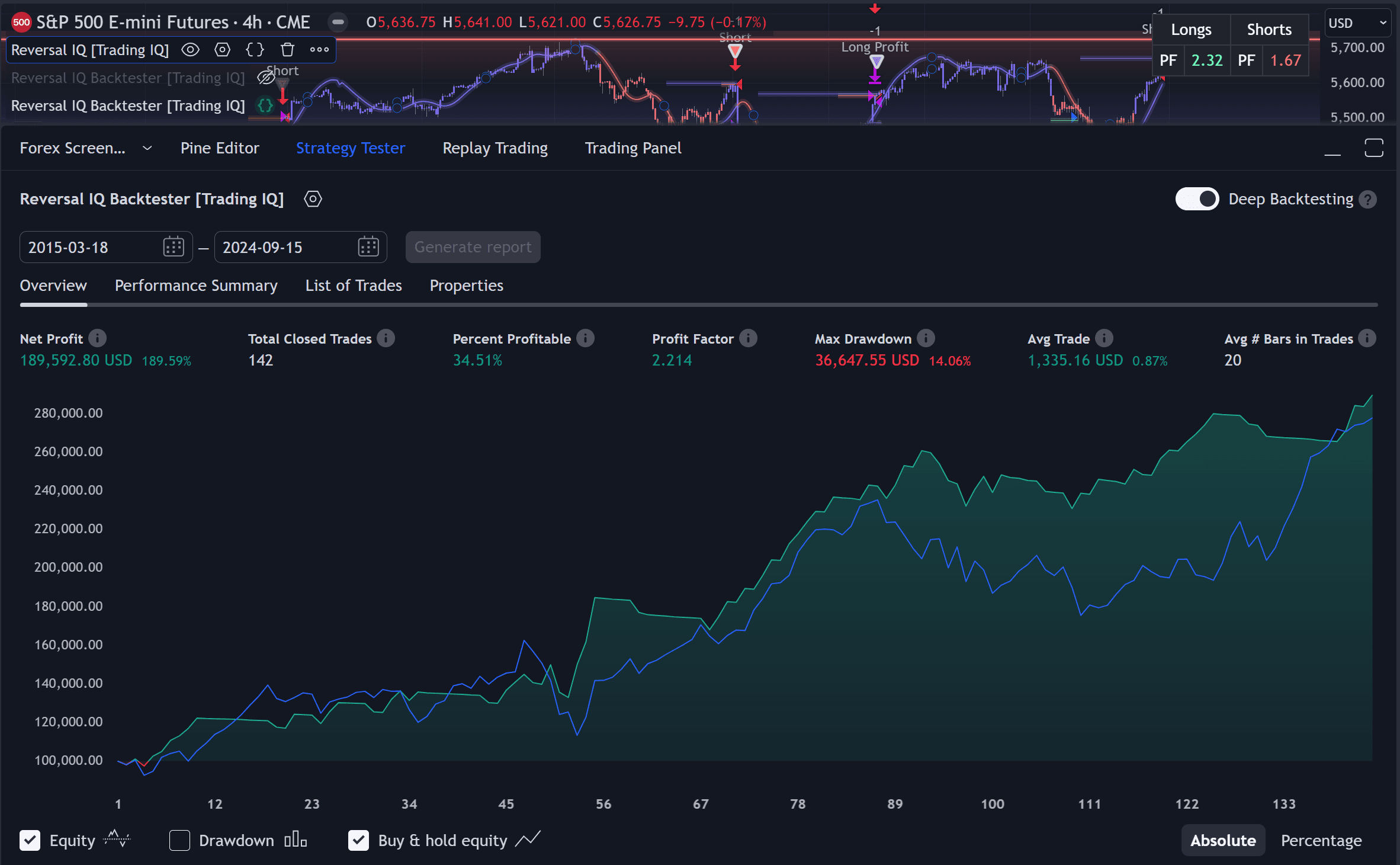This screenshot has height=865, width=1400.
Task: Click the Longs header in PF table
Action: tap(1191, 30)
